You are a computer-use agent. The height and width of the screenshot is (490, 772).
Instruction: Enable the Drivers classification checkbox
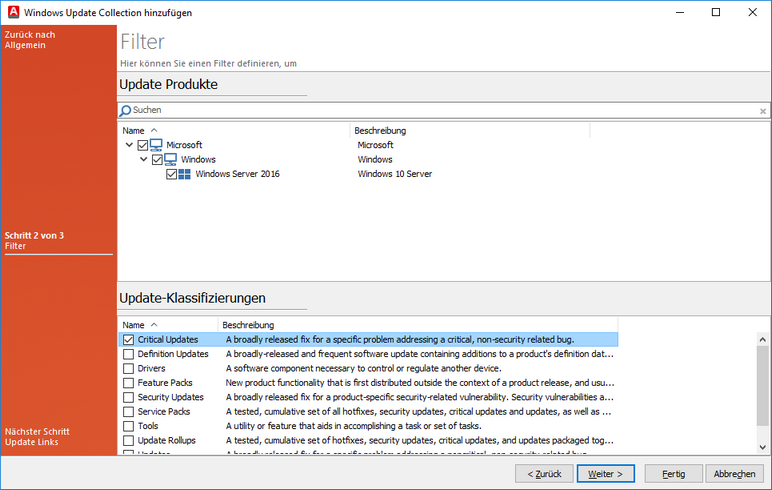coord(129,368)
